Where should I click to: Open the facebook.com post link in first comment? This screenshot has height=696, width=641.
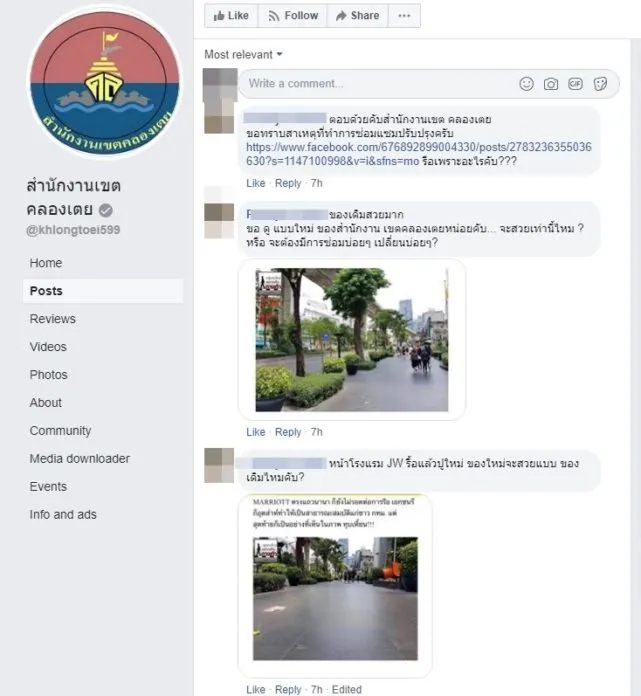pos(418,147)
